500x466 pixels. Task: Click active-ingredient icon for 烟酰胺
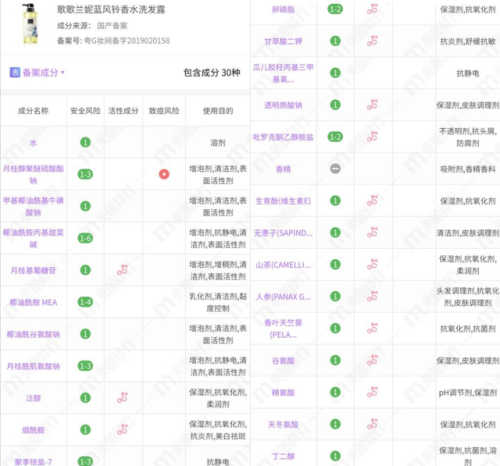122,429
